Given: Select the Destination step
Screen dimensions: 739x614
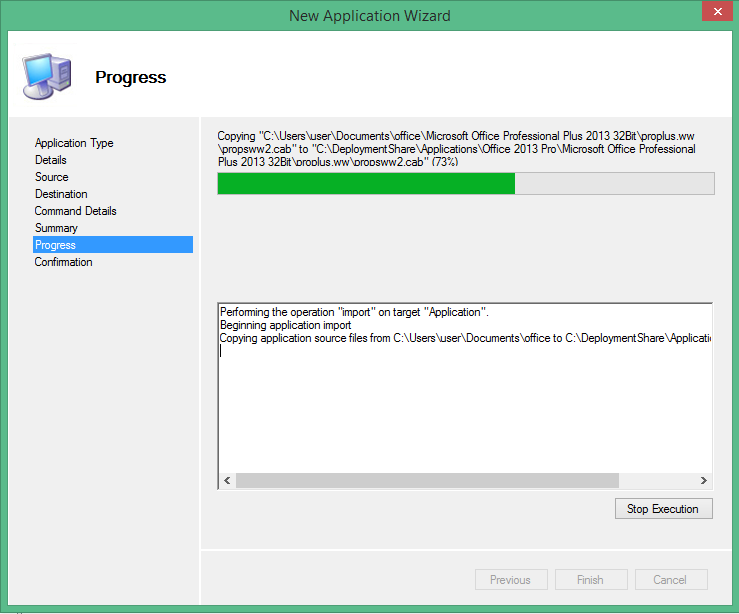Looking at the screenshot, I should click(x=61, y=194).
